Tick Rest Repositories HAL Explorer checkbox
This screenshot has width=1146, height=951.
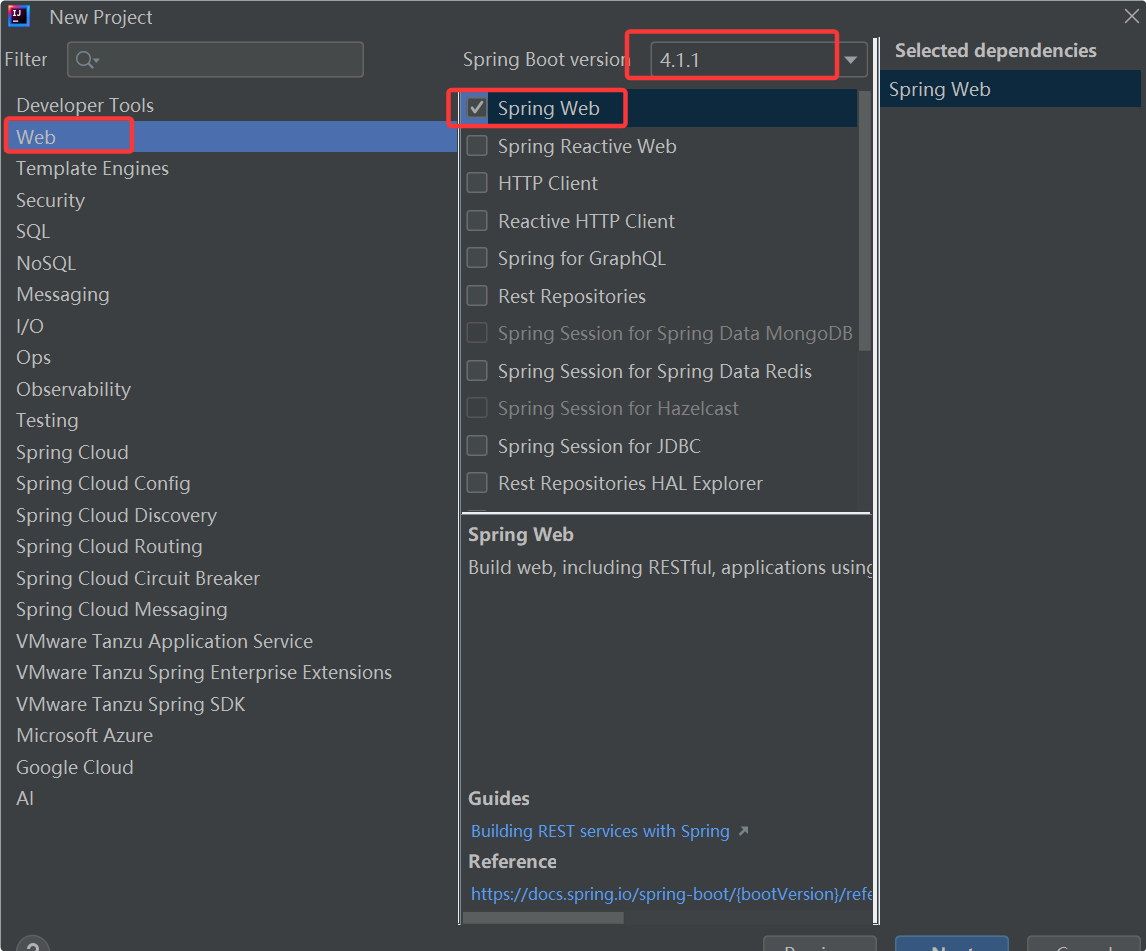[x=477, y=483]
